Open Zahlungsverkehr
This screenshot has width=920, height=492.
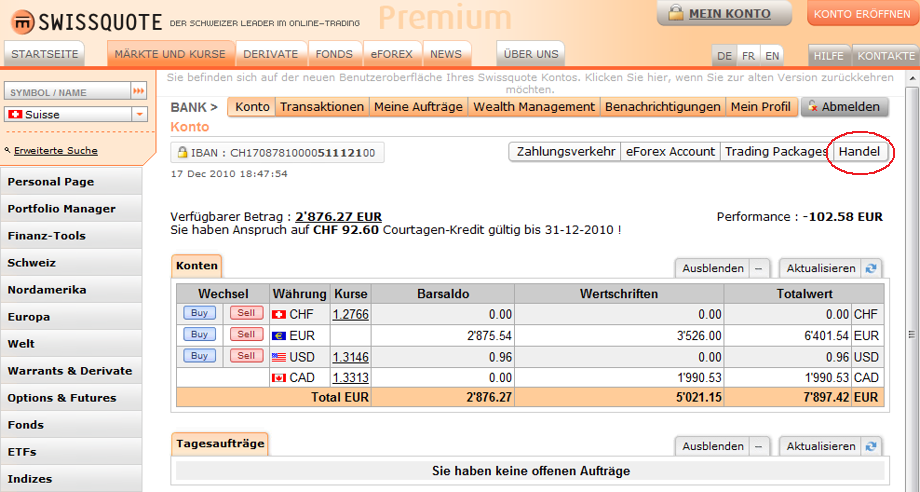click(x=566, y=152)
